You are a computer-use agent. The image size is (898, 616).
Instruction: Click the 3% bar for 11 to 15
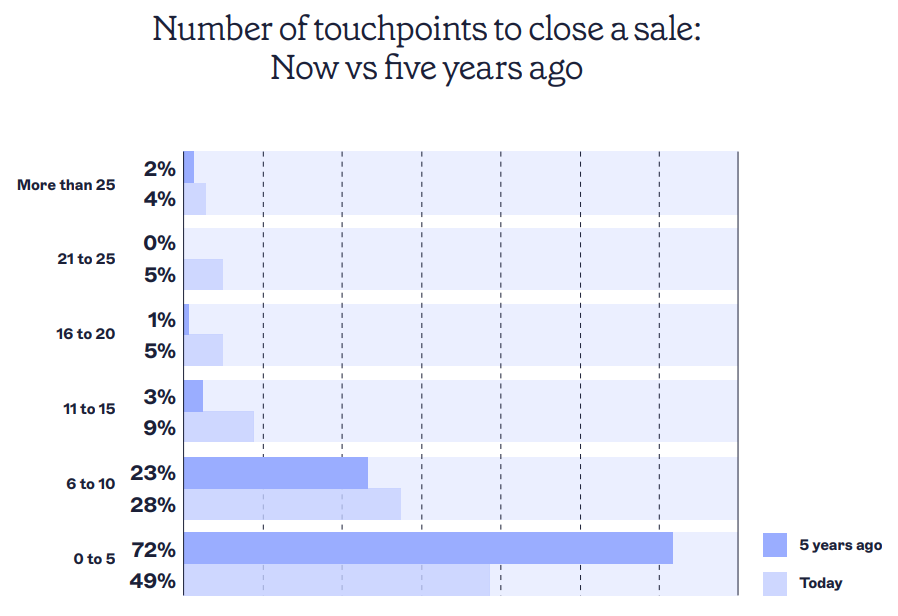(x=194, y=396)
